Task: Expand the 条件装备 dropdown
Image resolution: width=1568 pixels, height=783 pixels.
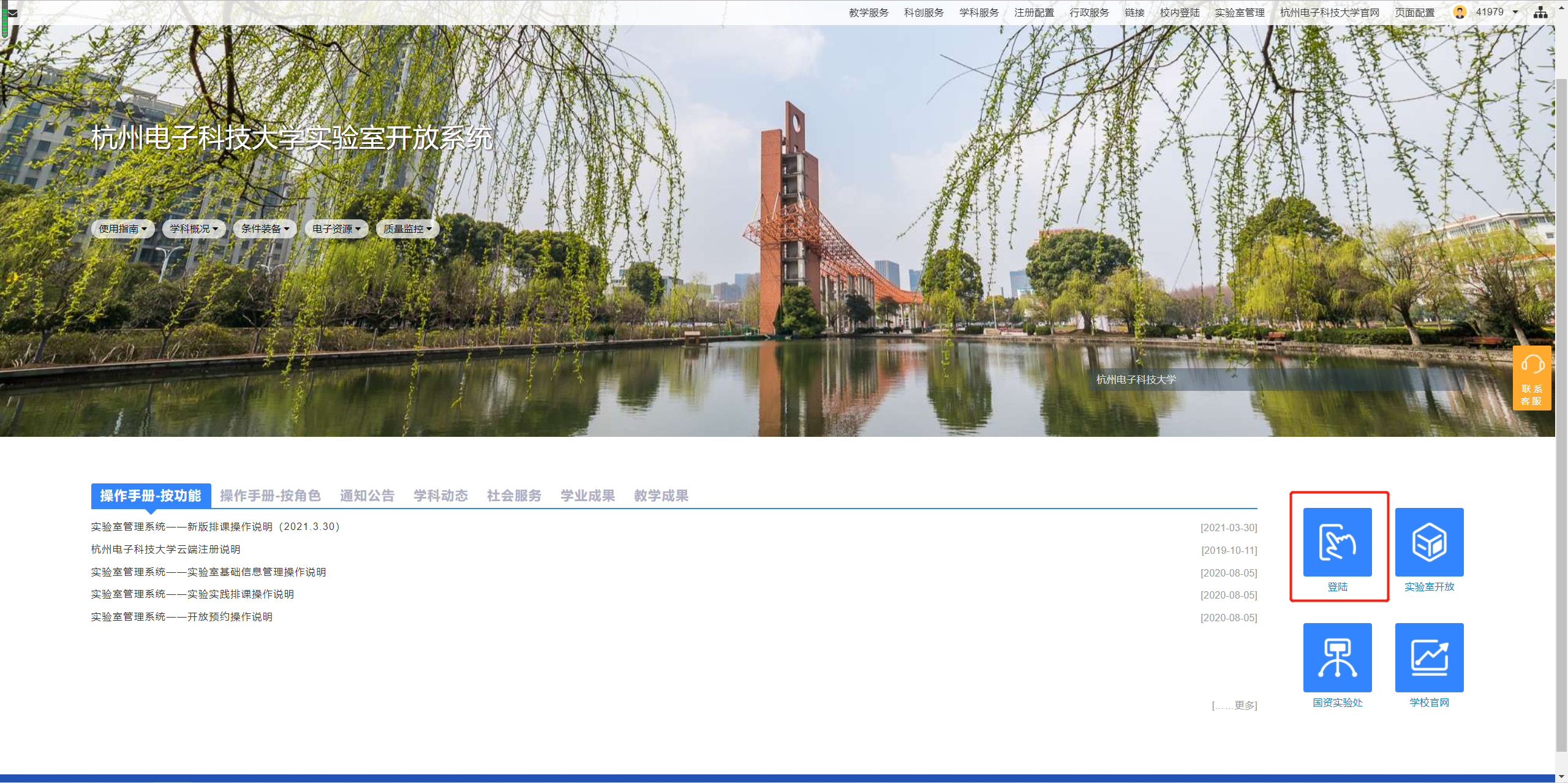Action: click(265, 229)
